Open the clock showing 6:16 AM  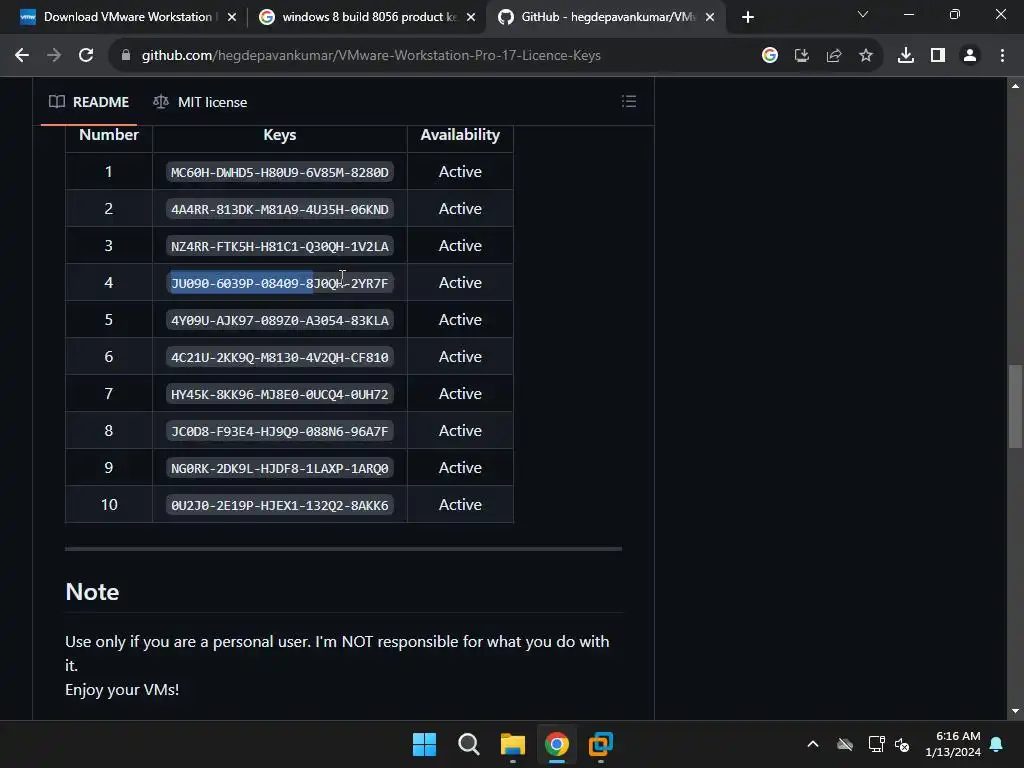point(953,744)
